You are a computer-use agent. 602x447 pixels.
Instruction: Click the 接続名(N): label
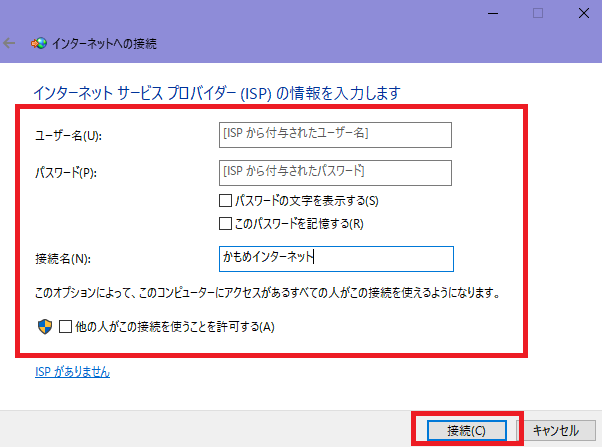coord(63,259)
